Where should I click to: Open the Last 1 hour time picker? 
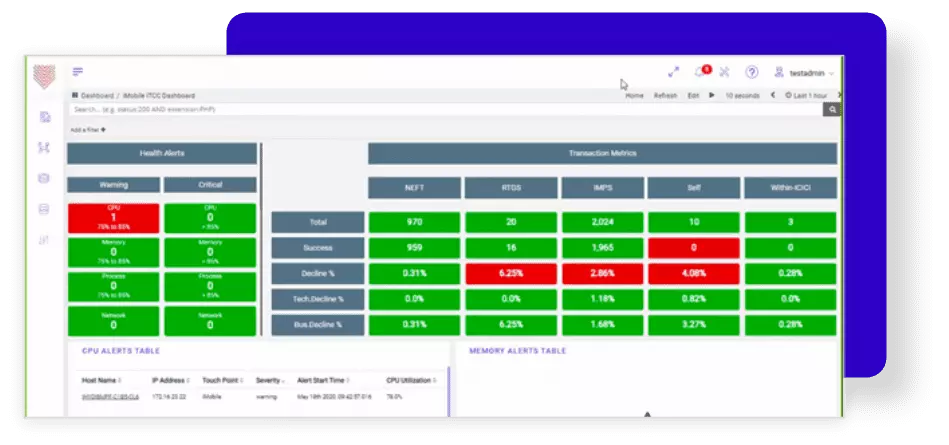click(807, 96)
